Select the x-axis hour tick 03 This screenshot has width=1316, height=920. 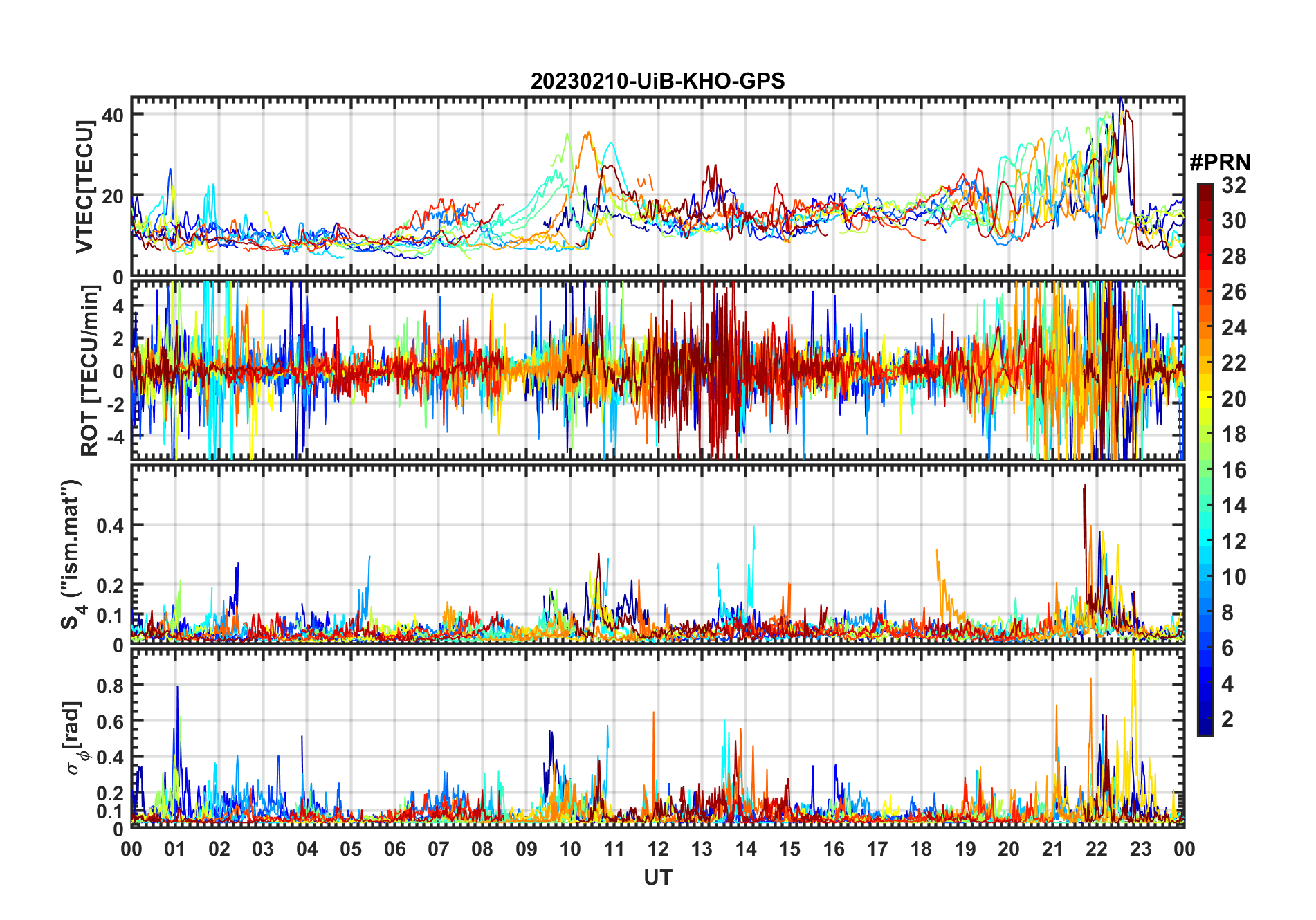(x=263, y=849)
